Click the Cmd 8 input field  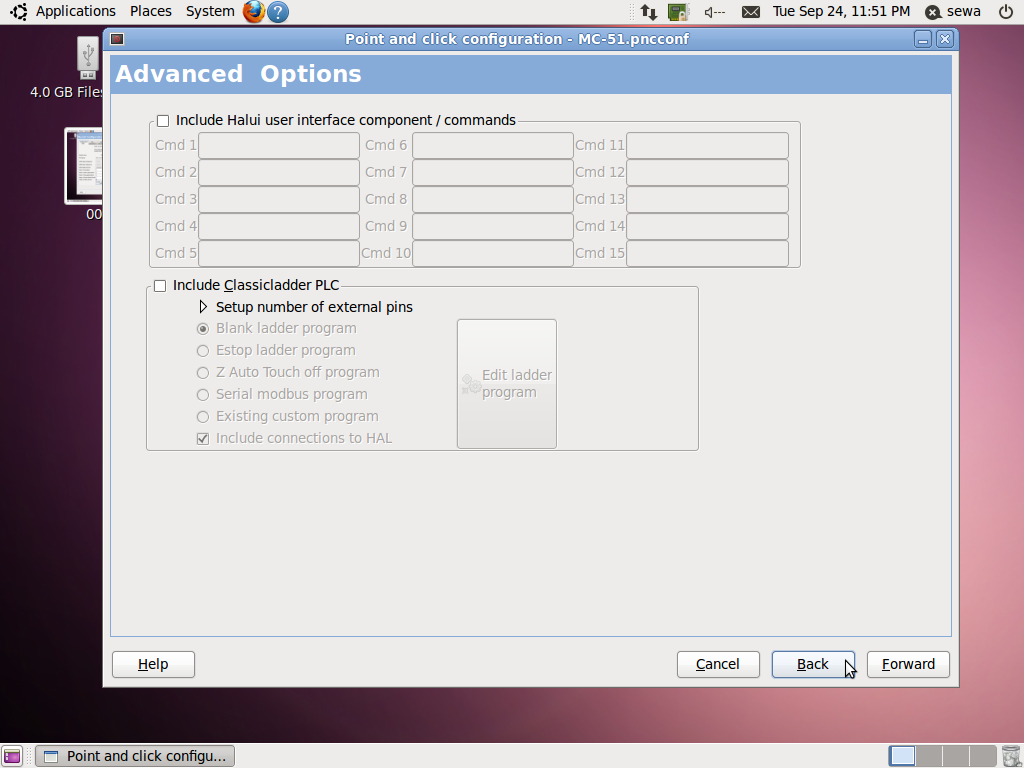click(493, 199)
